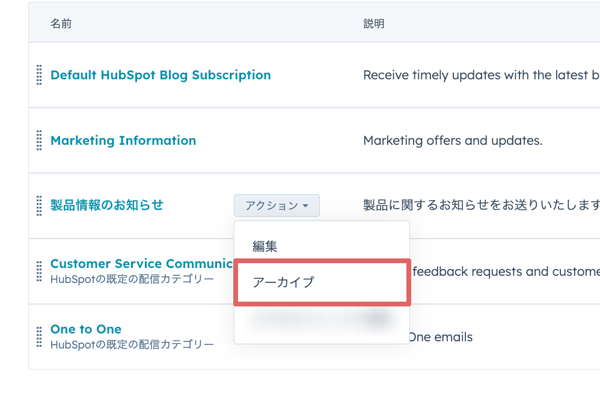Image resolution: width=600 pixels, height=405 pixels.
Task: Choose アーカイブ from the action menu
Action: point(282,283)
